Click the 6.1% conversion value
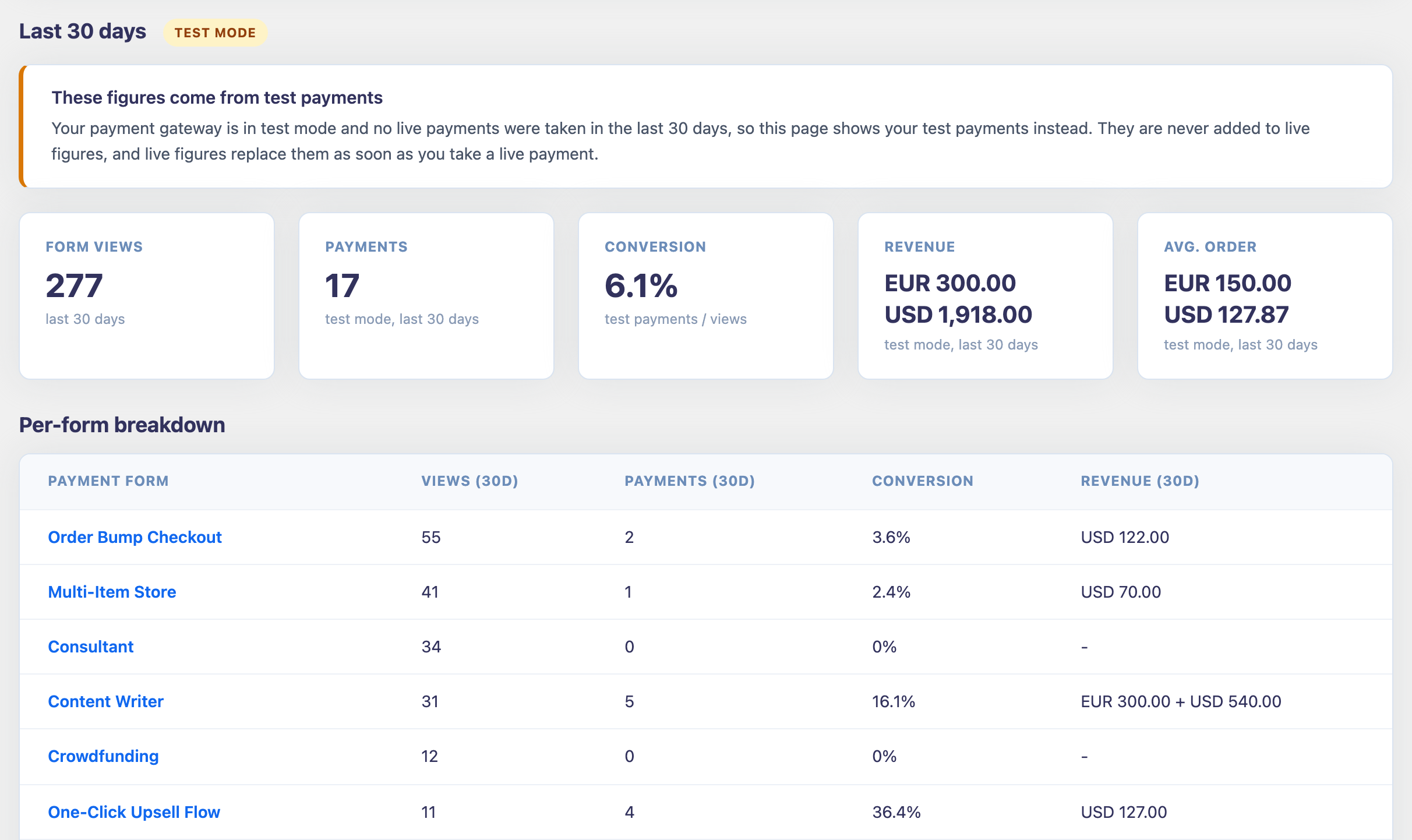This screenshot has width=1412, height=840. tap(641, 286)
